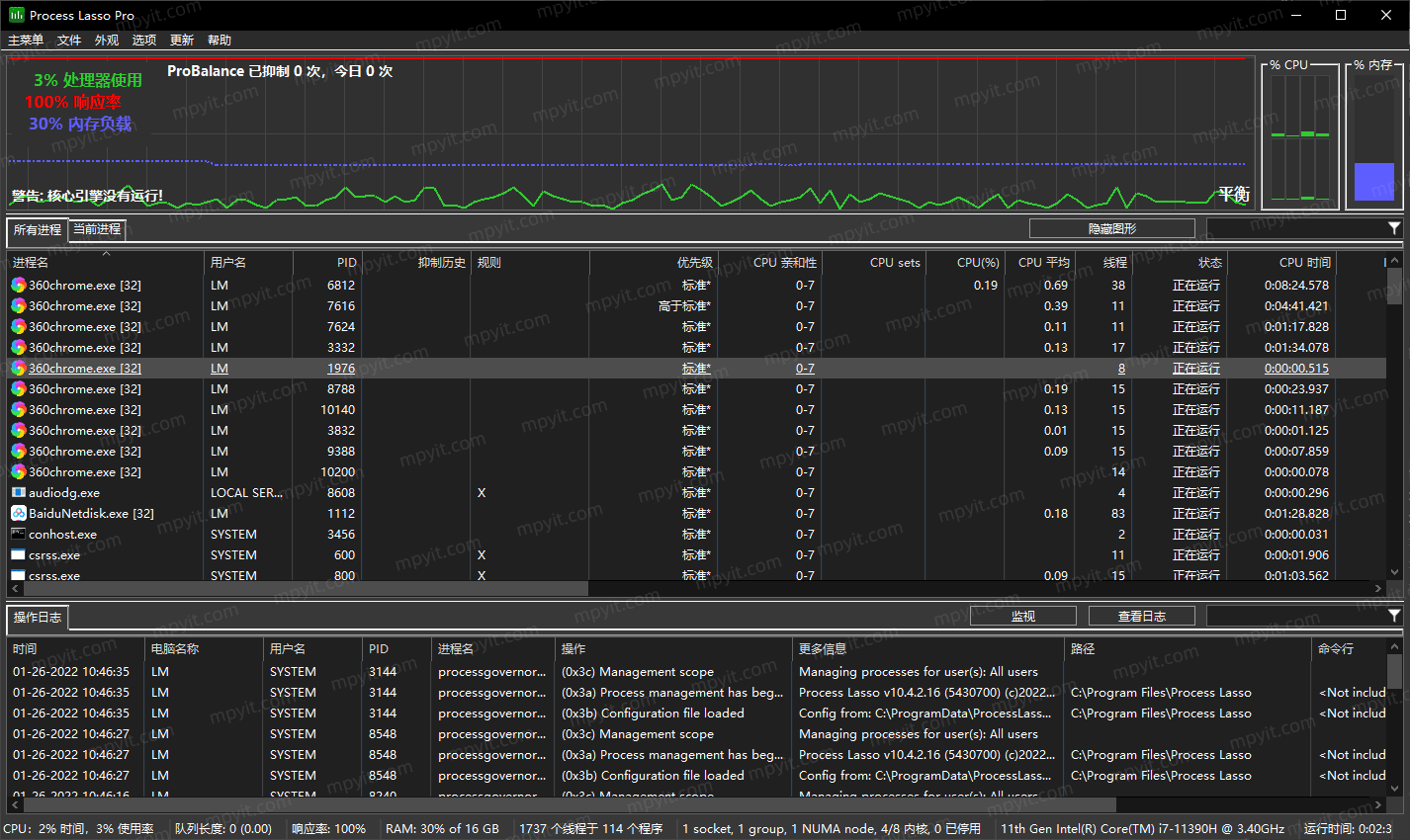Sort the log by the 操作 column header
This screenshot has width=1410, height=840.
(674, 648)
